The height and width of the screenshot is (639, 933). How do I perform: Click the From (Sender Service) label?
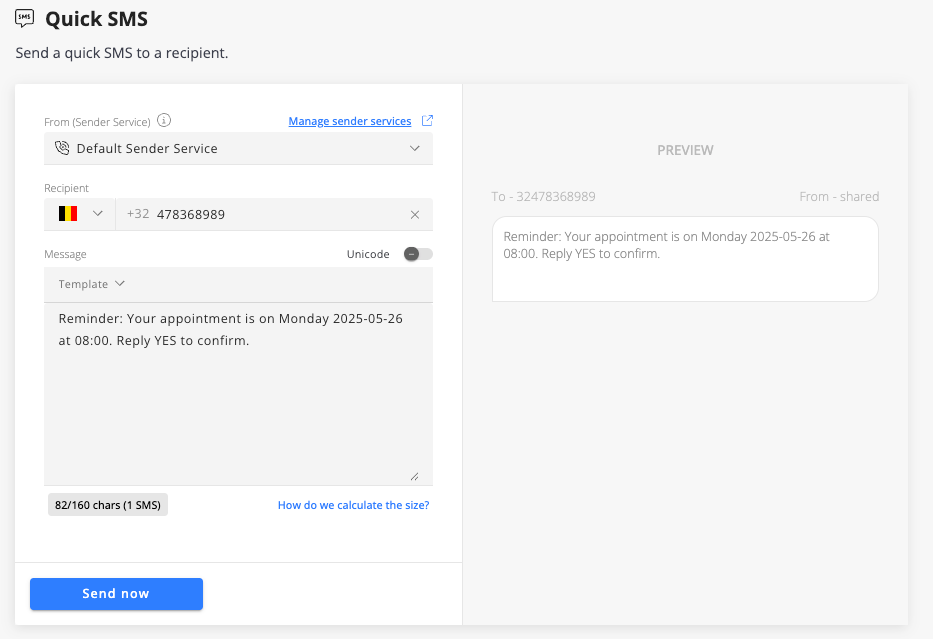tap(97, 122)
